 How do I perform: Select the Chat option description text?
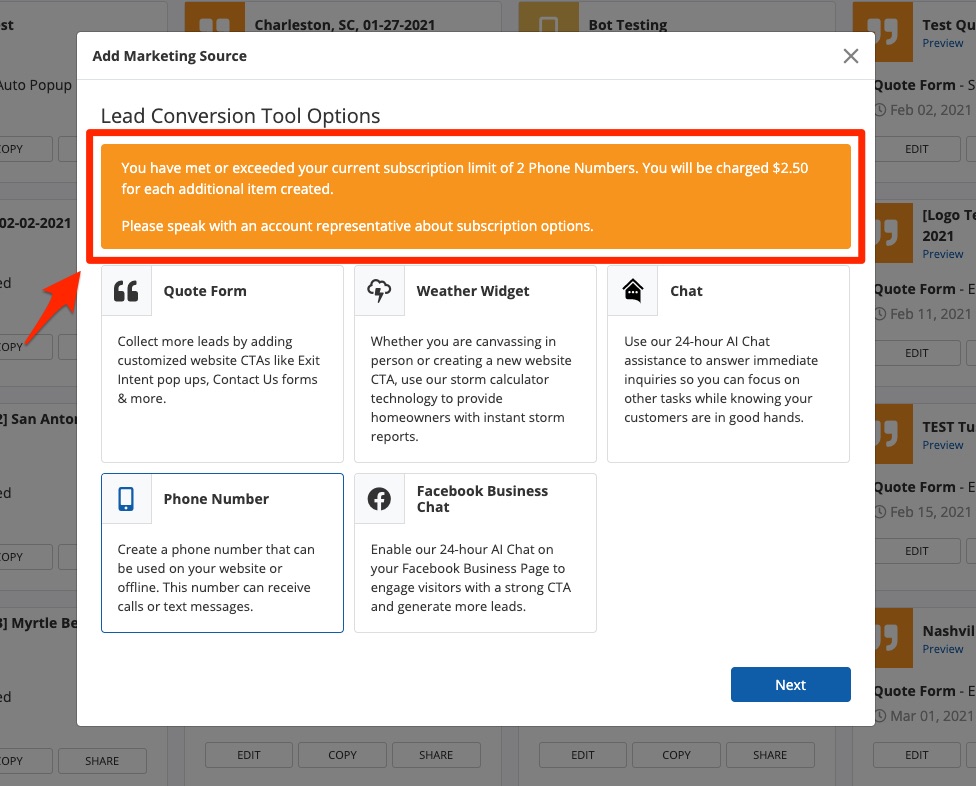[720, 379]
